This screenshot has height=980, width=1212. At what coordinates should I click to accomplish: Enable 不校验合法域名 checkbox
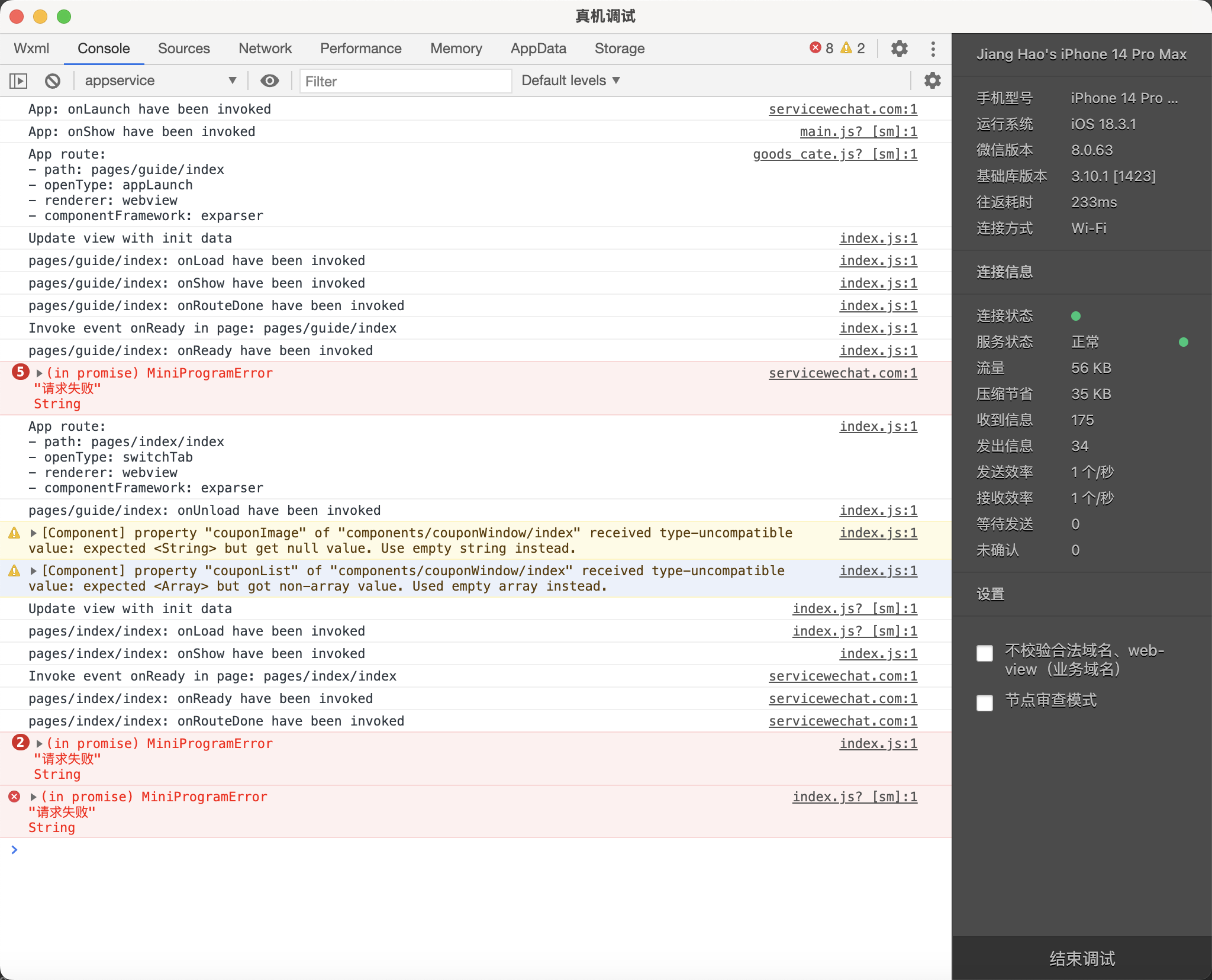point(985,653)
